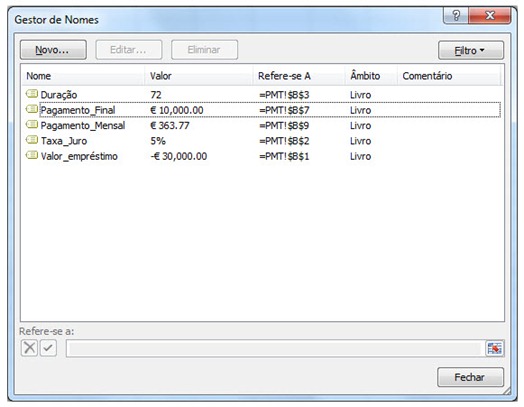Select the Pagamento_Mensal name entry
This screenshot has width=524, height=407.
83,126
